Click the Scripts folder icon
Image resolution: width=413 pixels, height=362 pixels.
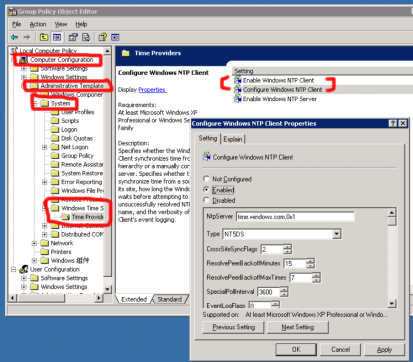55,121
